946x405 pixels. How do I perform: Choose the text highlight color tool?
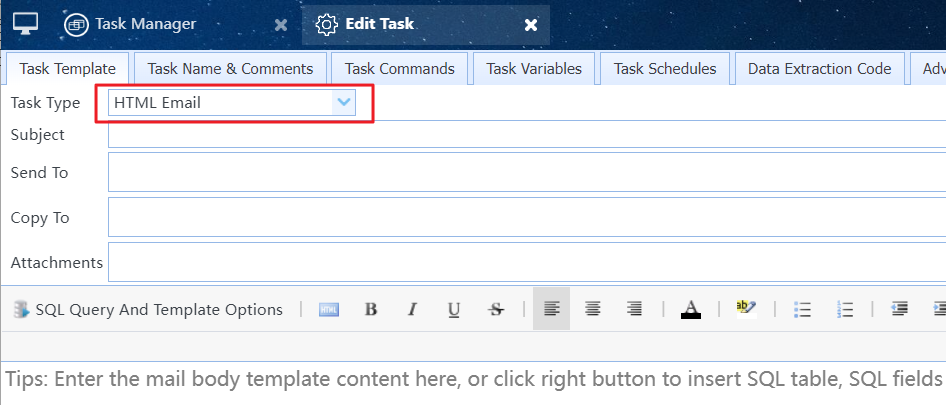click(746, 309)
